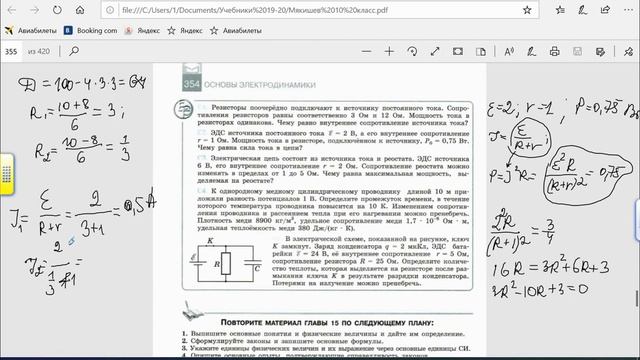Open Авиабилеты bookmark with plane icon
The image size is (640, 360).
[x=31, y=31]
